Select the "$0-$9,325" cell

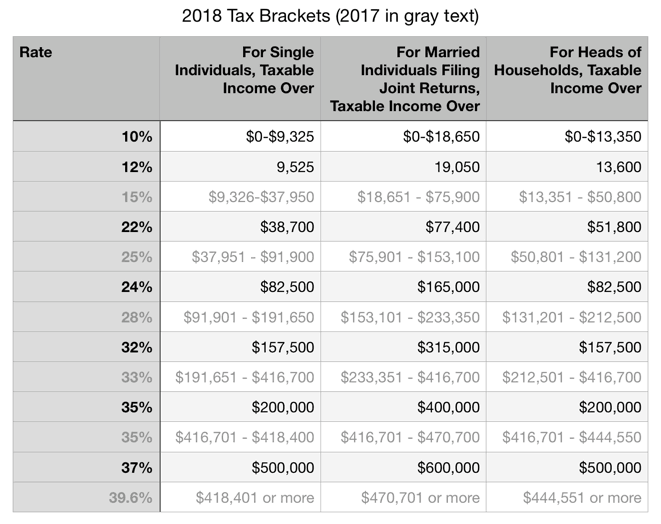(270, 137)
